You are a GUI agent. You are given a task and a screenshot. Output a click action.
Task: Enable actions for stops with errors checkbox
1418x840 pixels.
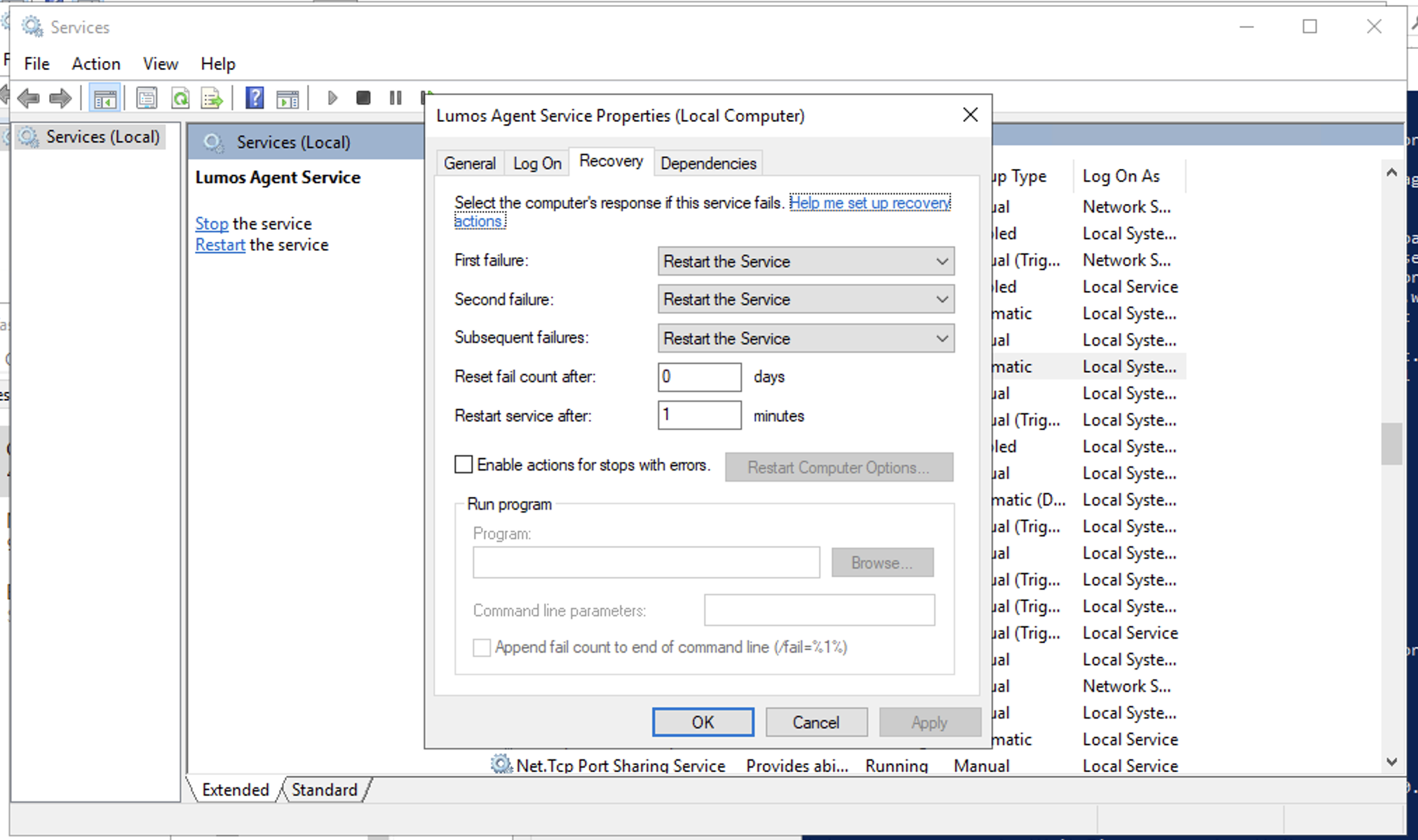(x=464, y=465)
